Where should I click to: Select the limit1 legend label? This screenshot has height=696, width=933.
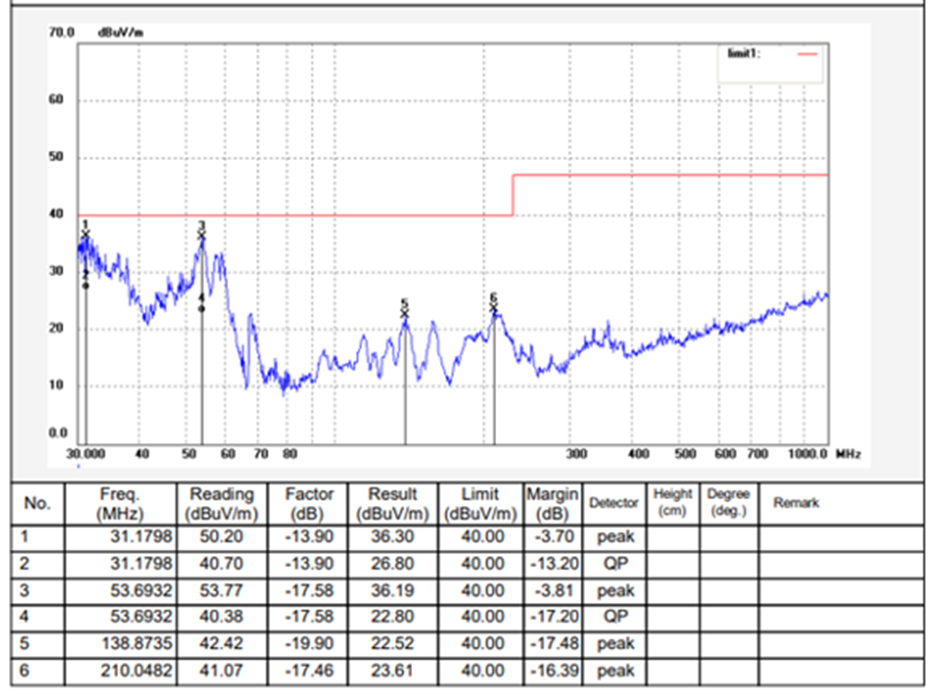[x=744, y=54]
